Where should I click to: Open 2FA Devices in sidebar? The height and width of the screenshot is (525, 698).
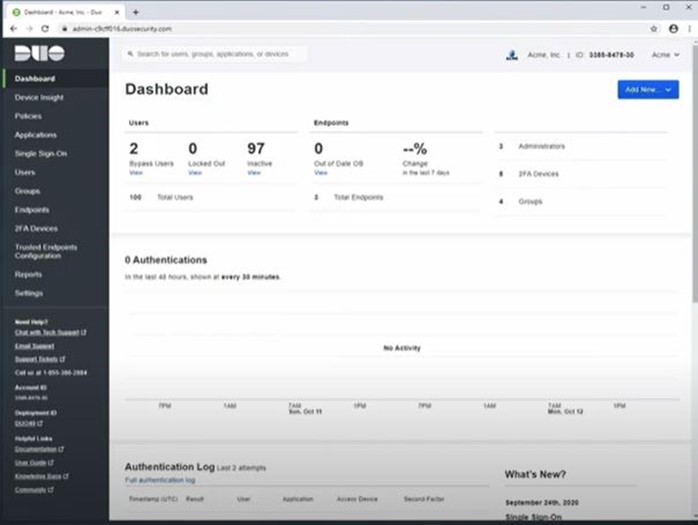coord(36,228)
